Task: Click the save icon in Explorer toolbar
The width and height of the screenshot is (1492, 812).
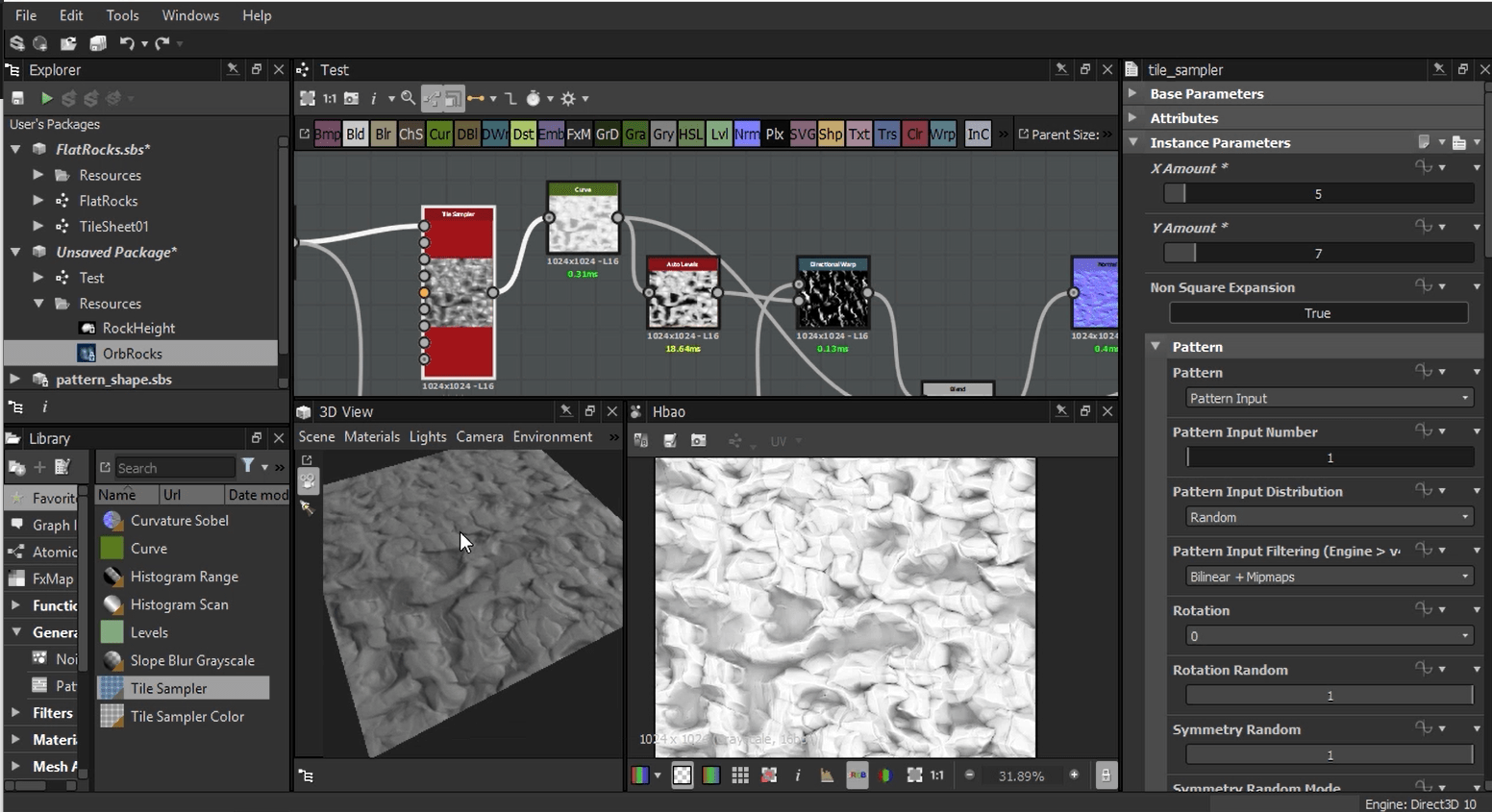Action: [x=17, y=98]
